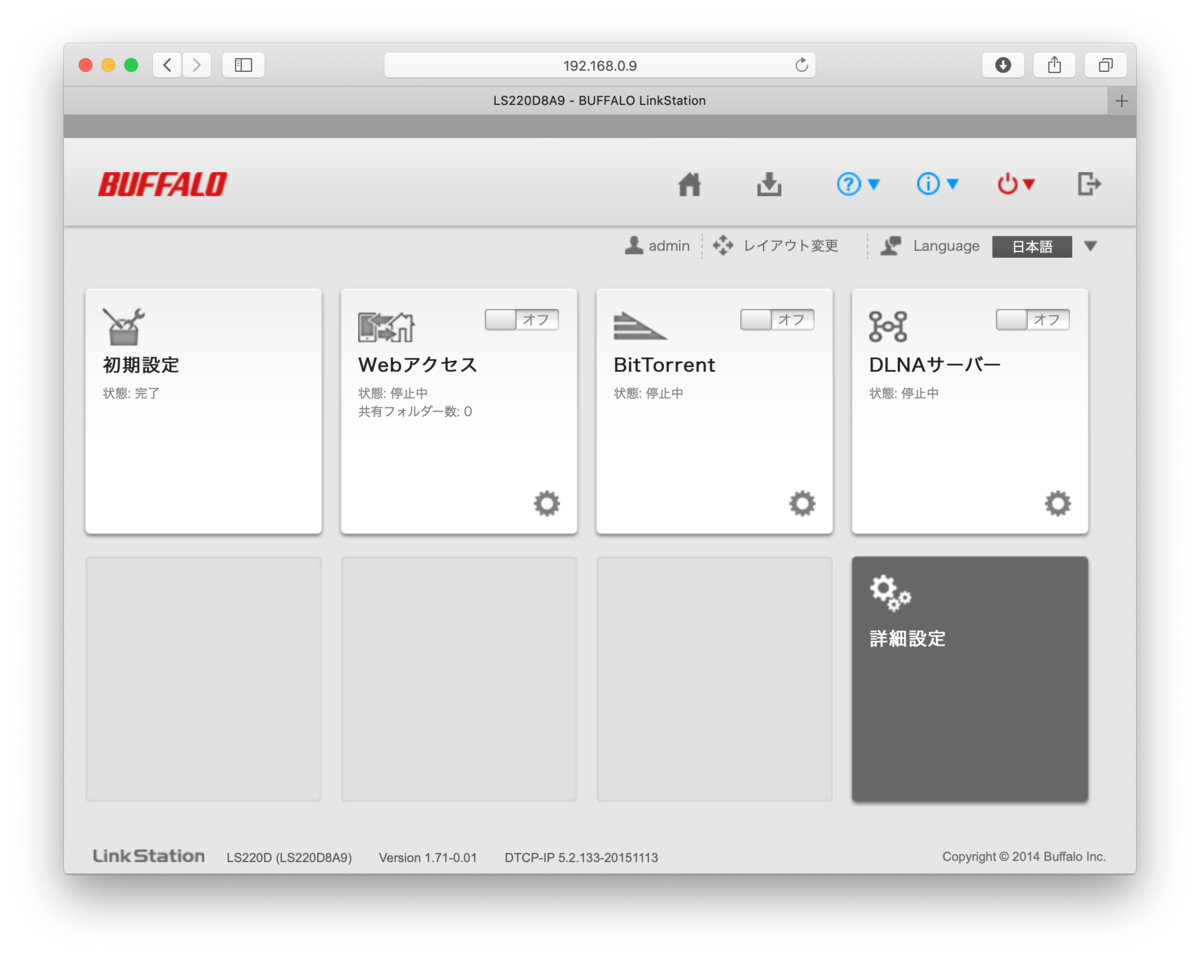Click the Webアクセス card icon
The image size is (1200, 959).
386,327
